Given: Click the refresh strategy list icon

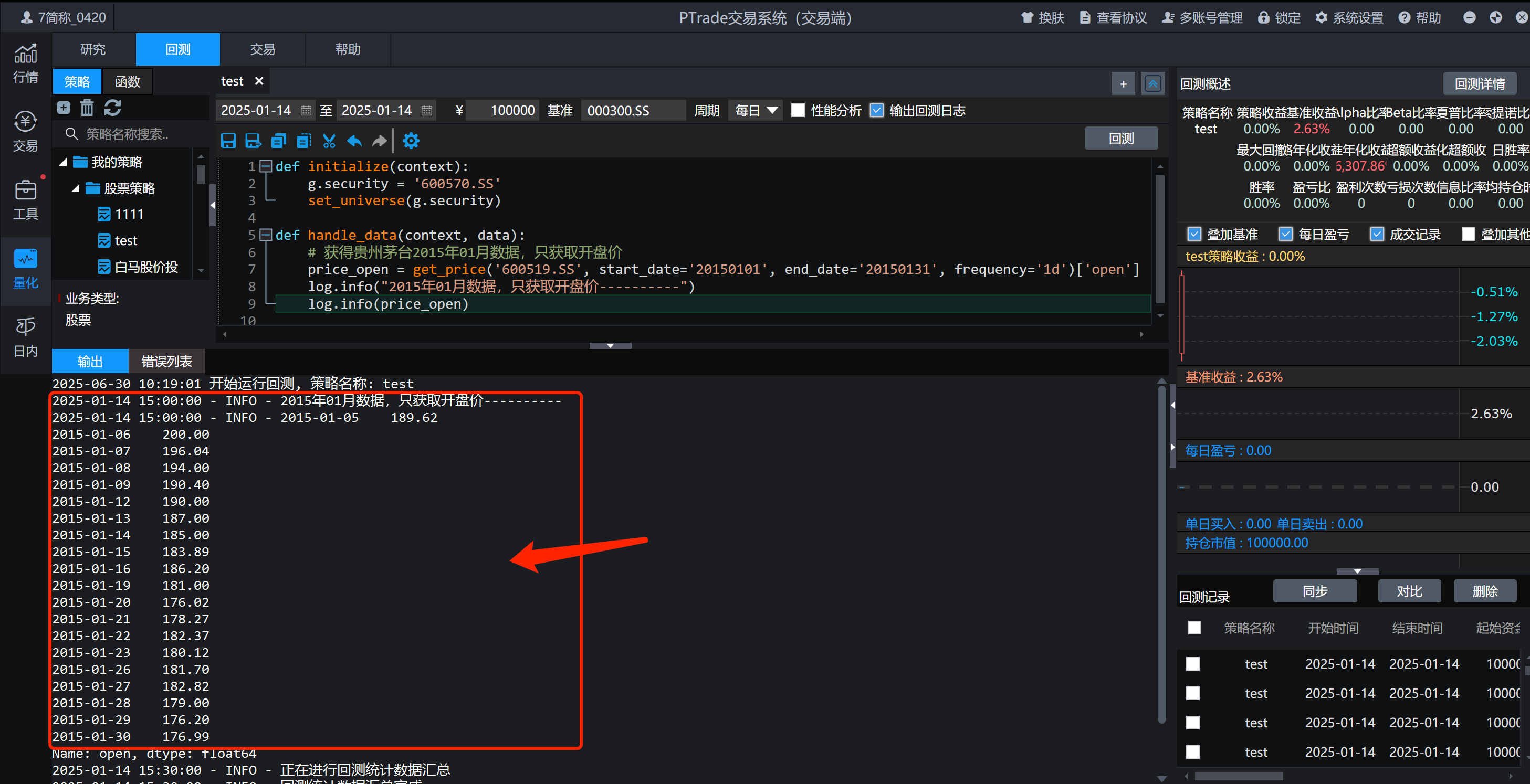Looking at the screenshot, I should pyautogui.click(x=113, y=108).
